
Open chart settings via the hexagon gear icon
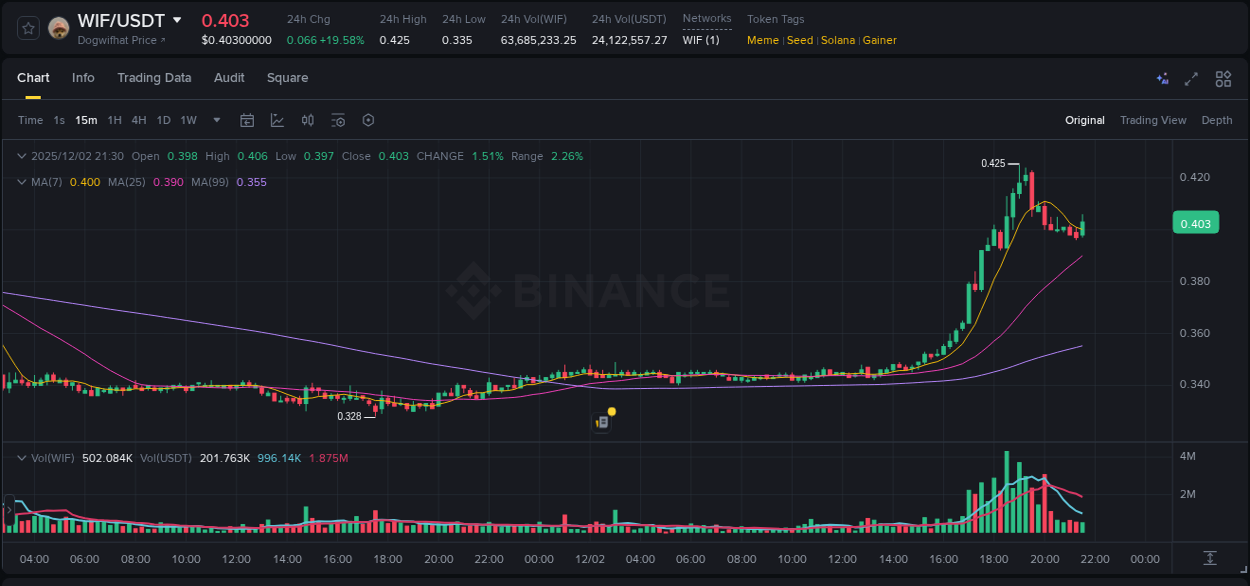pyautogui.click(x=368, y=120)
